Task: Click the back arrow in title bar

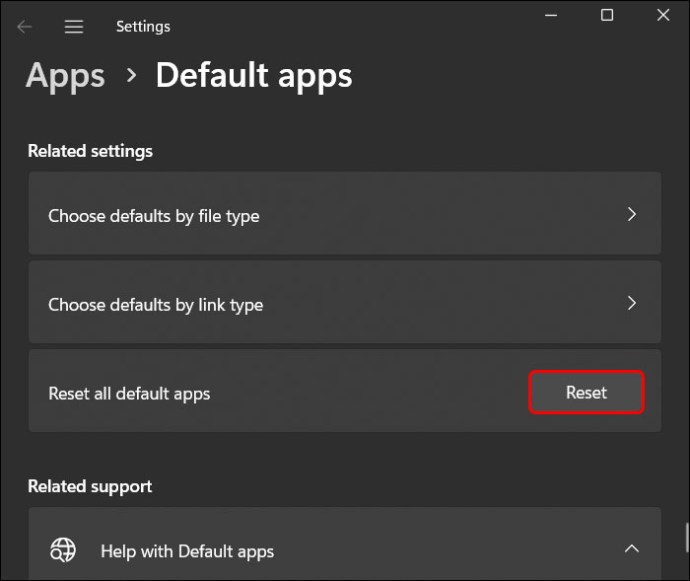Action: point(25,27)
